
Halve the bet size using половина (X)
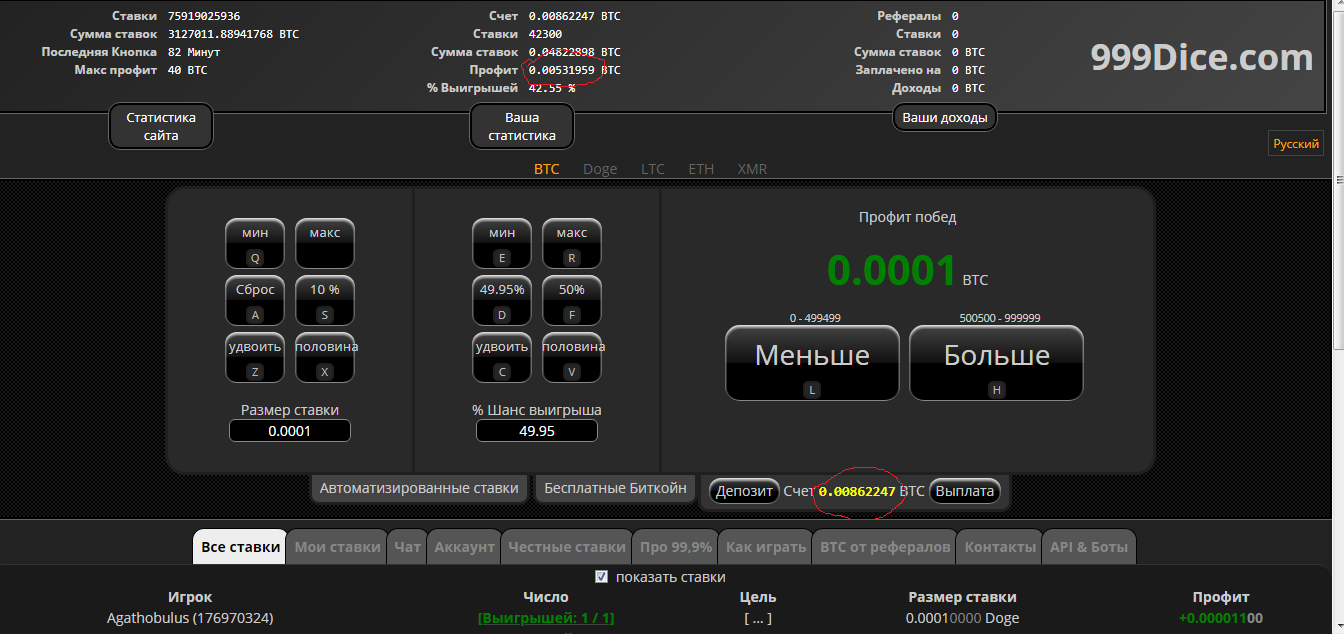coord(325,358)
